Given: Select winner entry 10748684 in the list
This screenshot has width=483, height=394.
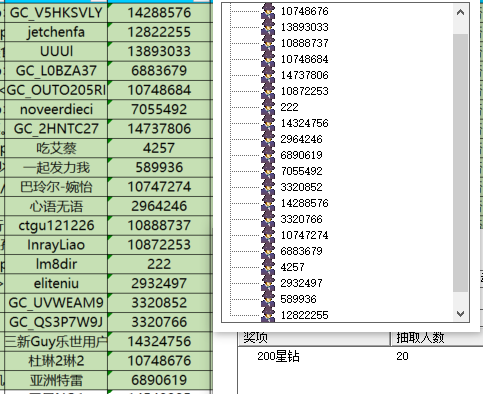Looking at the screenshot, I should (x=304, y=59).
